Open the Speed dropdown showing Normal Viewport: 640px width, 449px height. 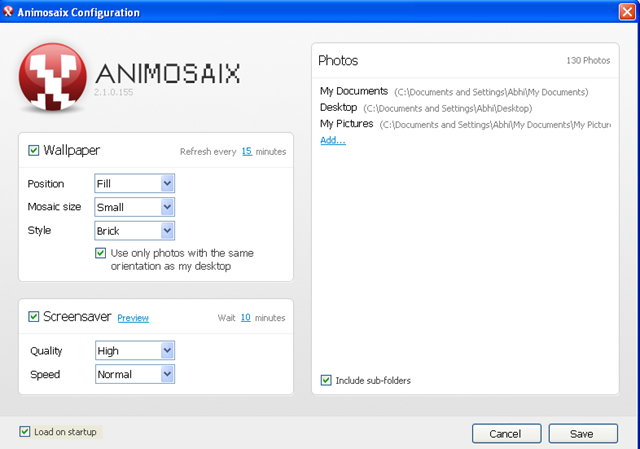tap(135, 374)
